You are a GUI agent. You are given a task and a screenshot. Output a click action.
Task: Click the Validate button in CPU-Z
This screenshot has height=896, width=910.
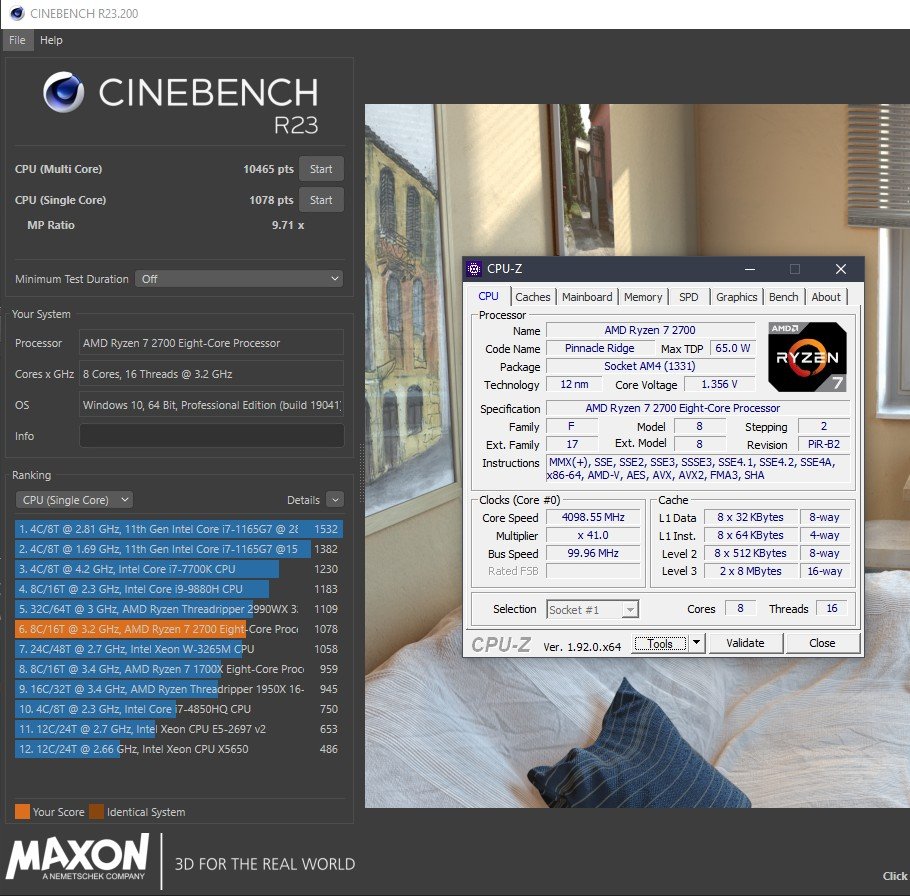745,643
